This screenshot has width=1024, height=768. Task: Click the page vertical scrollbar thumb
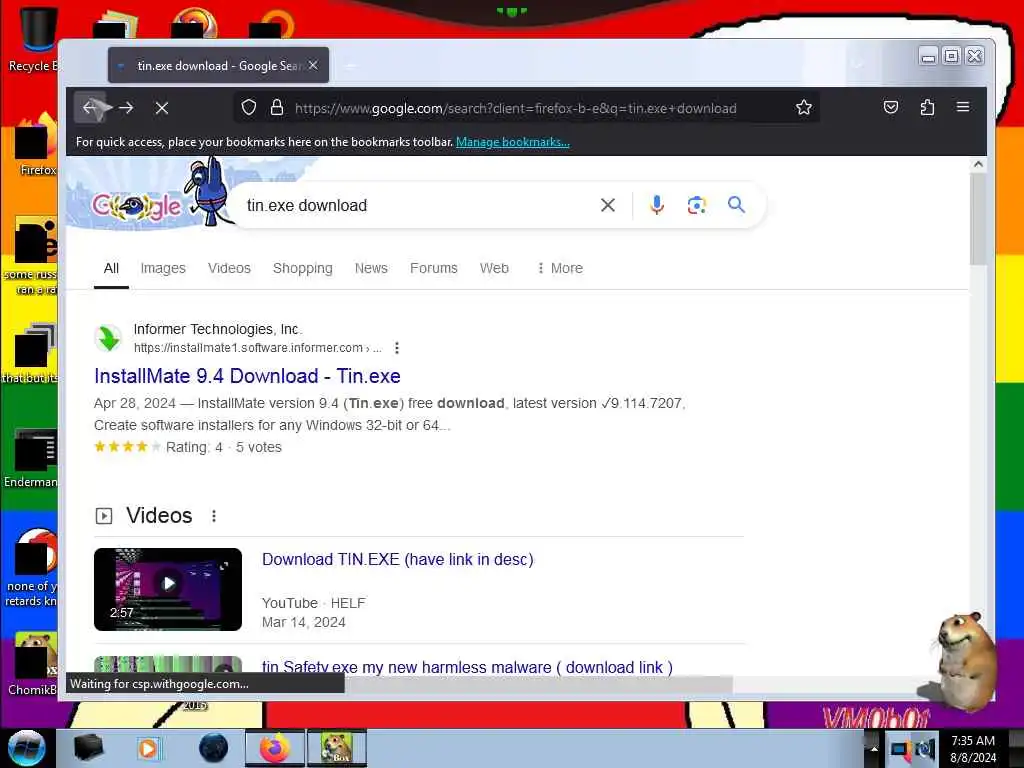[978, 219]
